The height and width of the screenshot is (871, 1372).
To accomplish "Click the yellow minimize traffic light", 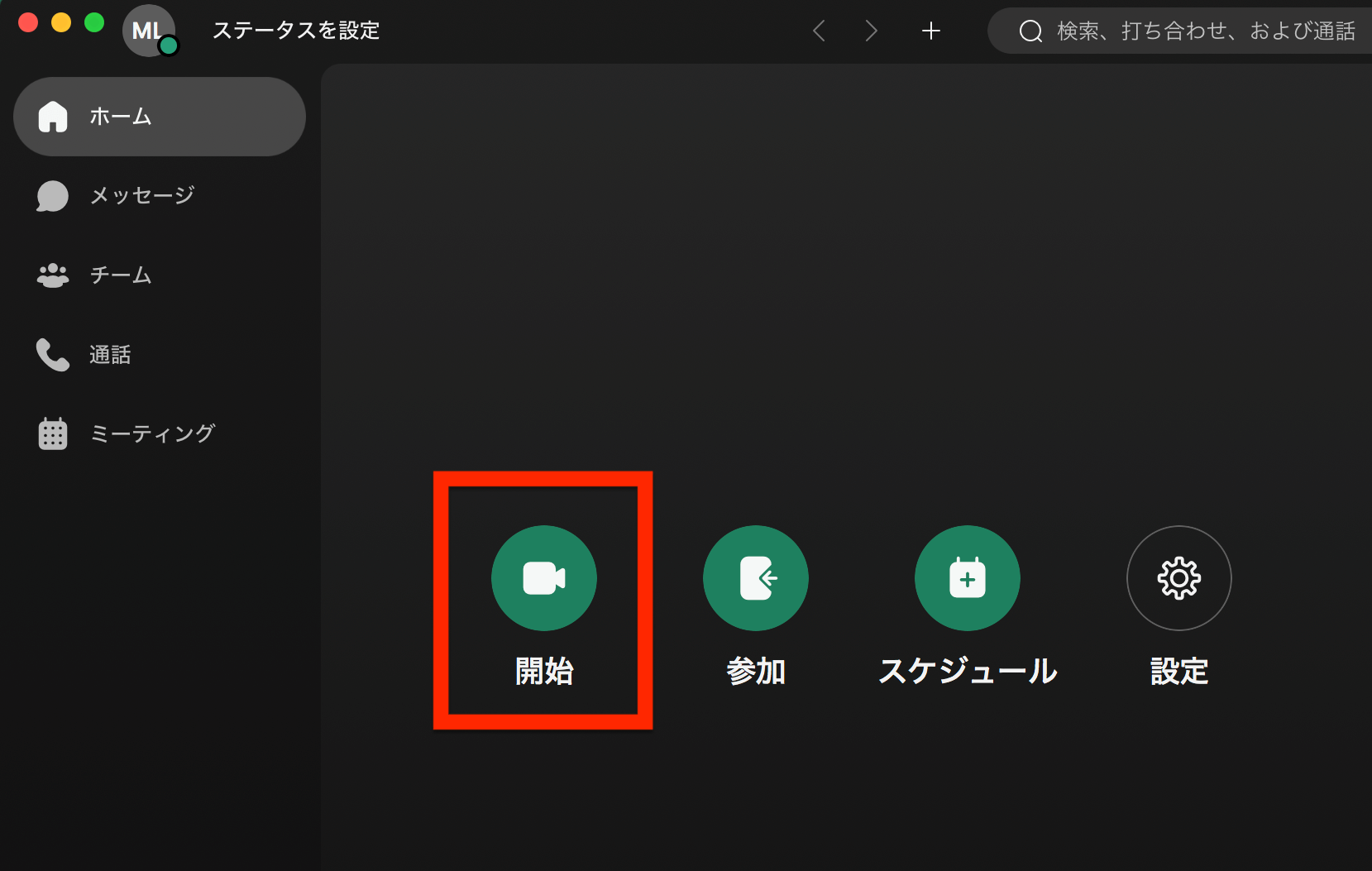I will click(x=61, y=22).
